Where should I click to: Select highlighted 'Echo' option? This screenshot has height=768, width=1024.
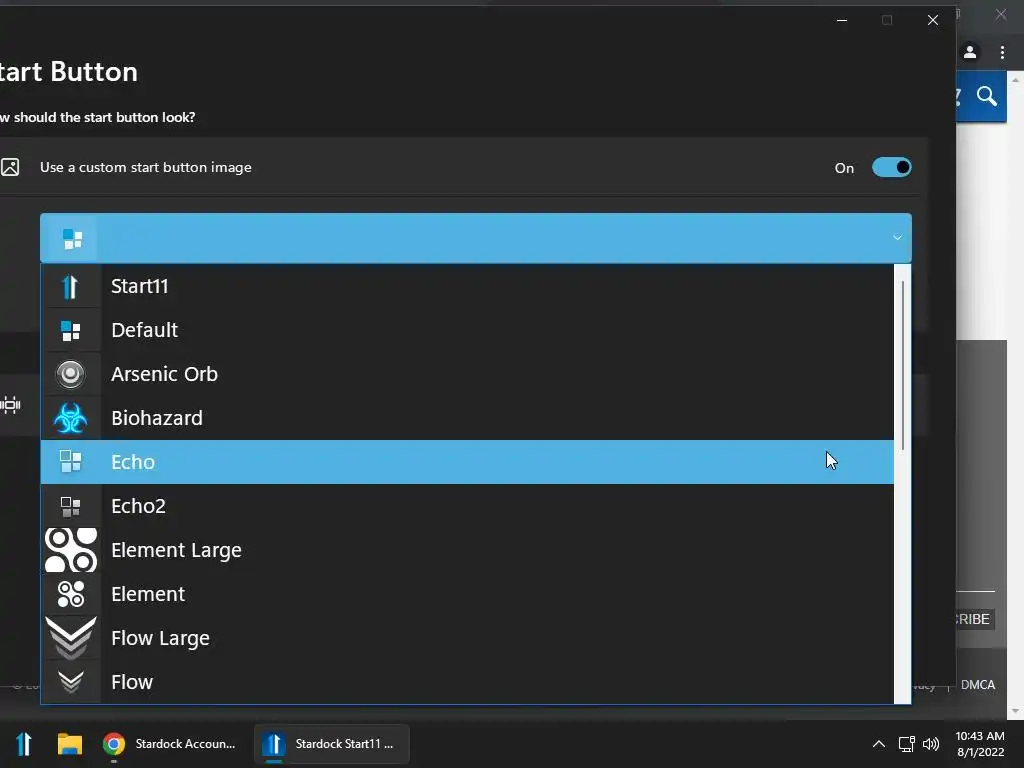(x=467, y=462)
